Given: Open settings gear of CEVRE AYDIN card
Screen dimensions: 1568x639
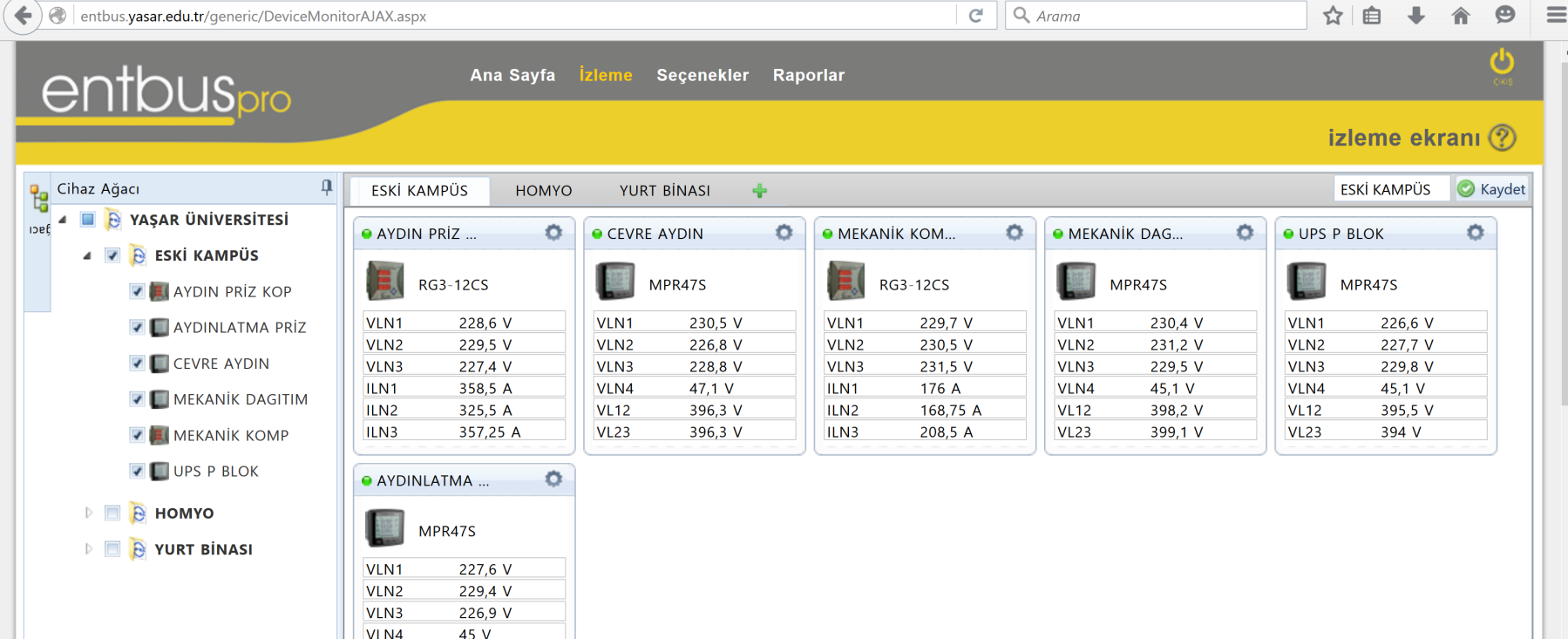Looking at the screenshot, I should pos(784,233).
